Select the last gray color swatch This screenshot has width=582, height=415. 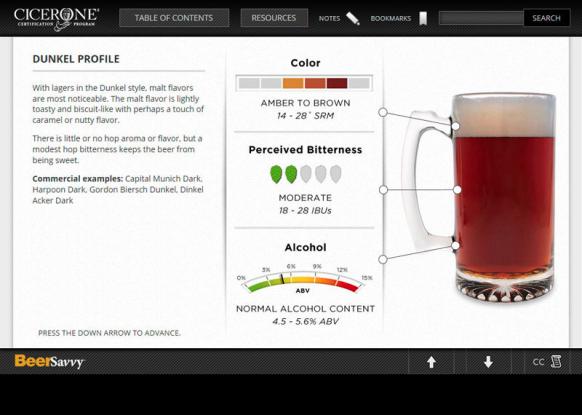359,83
